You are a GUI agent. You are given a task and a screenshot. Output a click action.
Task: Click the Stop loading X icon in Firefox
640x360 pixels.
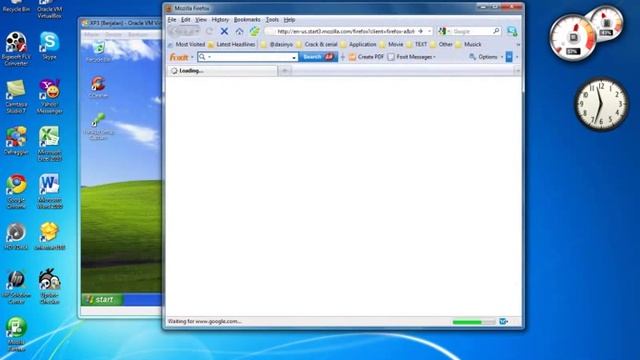coord(224,31)
